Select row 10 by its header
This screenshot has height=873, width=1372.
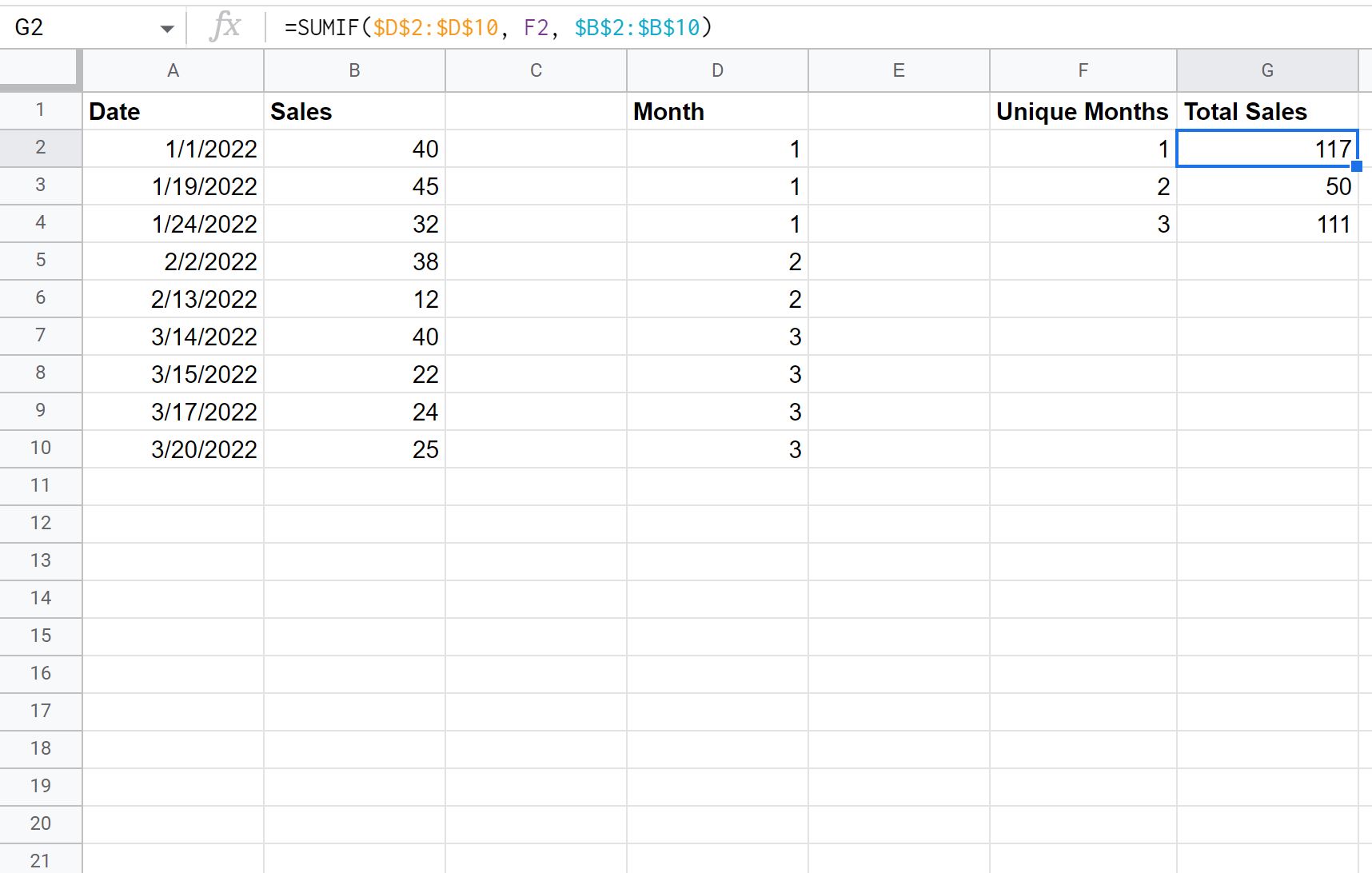point(40,448)
